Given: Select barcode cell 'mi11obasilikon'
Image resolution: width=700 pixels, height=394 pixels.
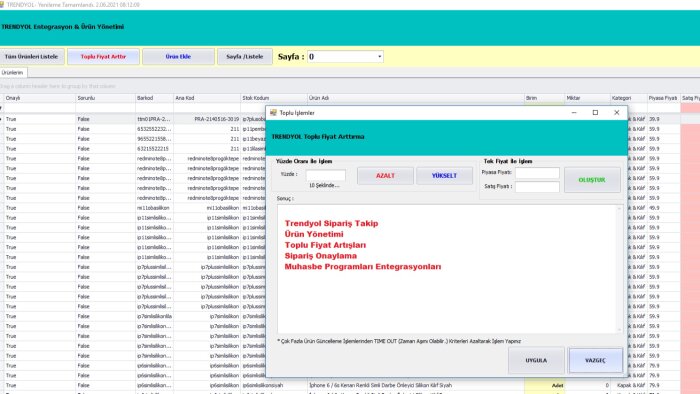Looking at the screenshot, I should click(x=154, y=208).
